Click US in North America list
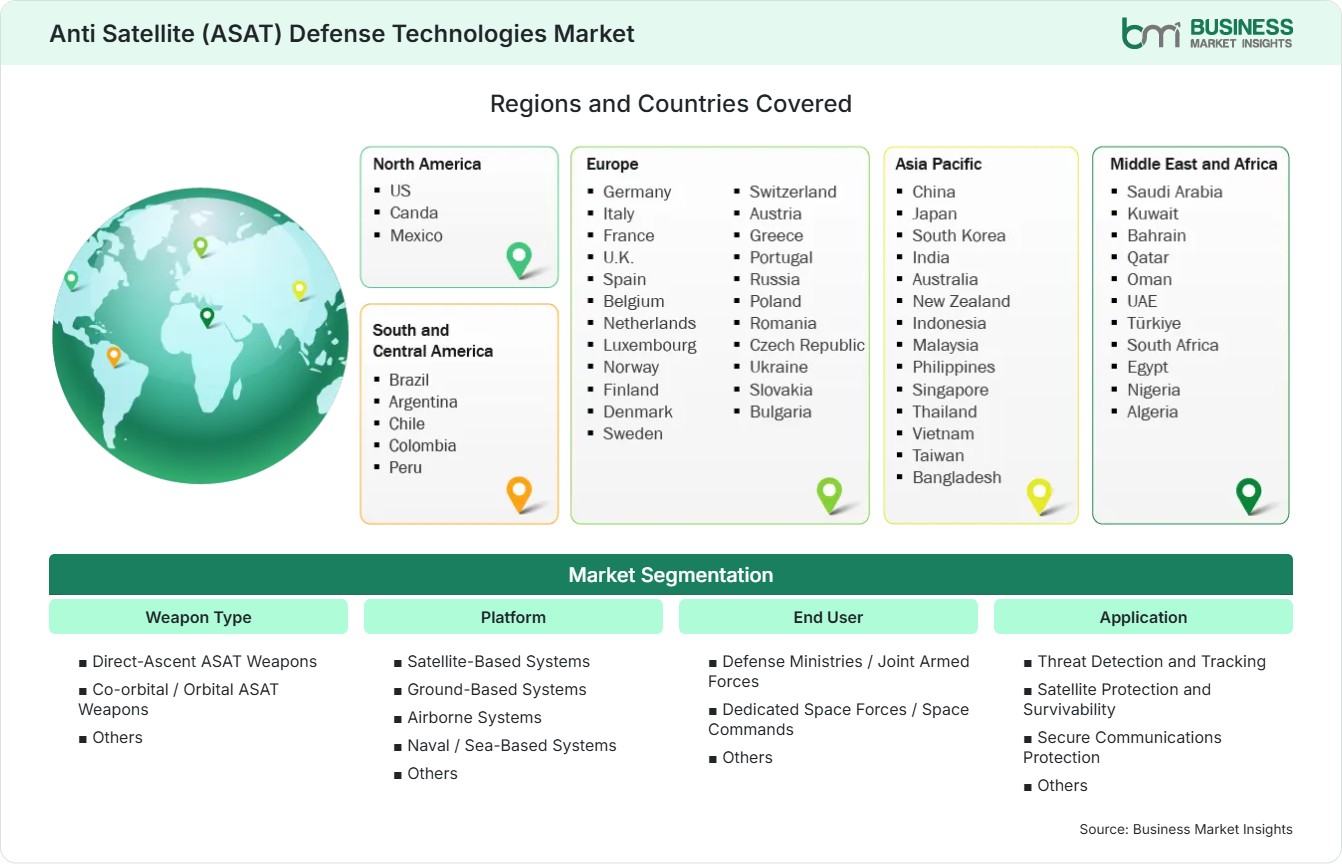 (400, 190)
